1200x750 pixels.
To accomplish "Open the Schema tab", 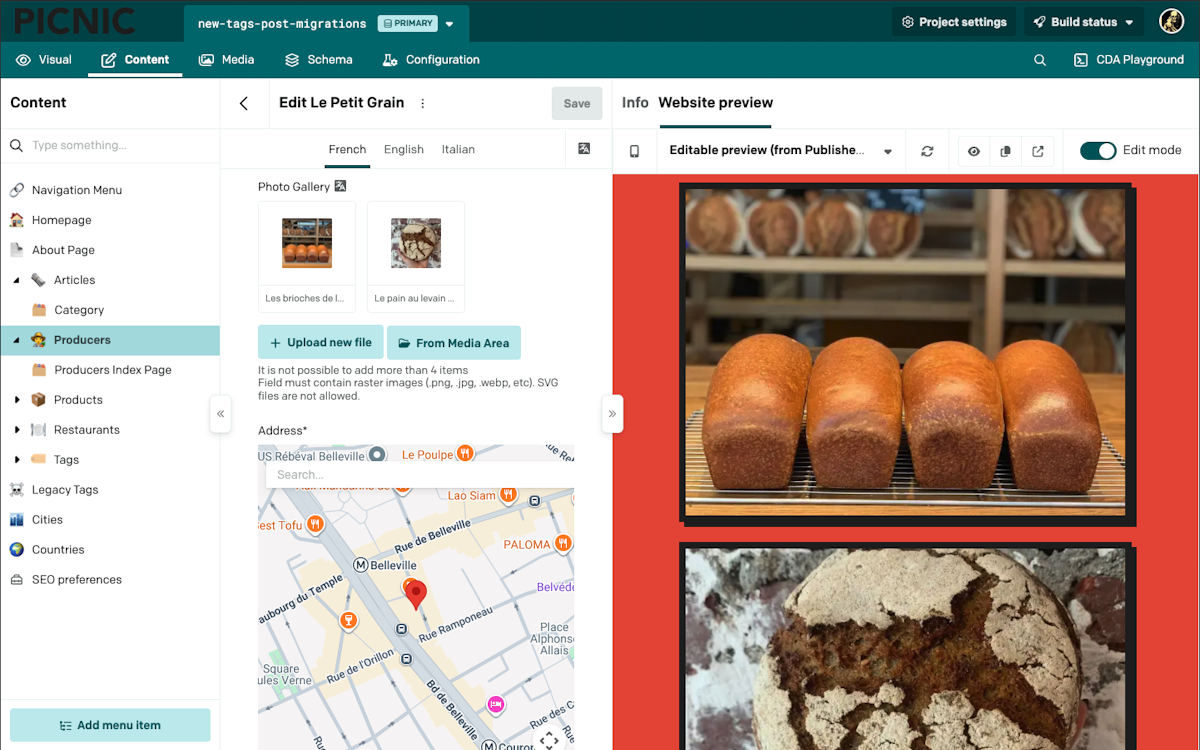I will coord(319,60).
